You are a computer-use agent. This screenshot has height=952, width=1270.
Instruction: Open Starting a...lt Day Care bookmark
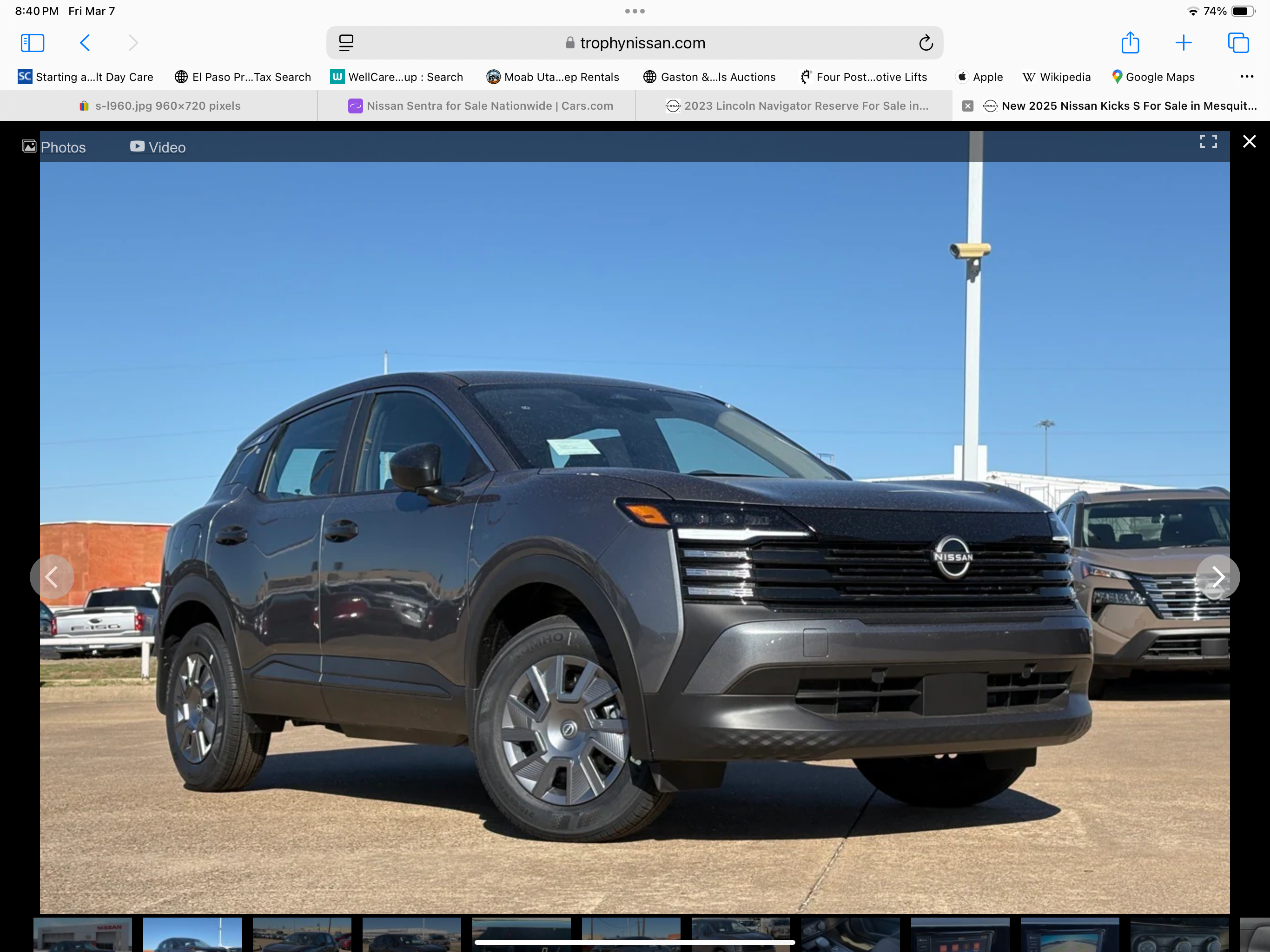(x=86, y=77)
